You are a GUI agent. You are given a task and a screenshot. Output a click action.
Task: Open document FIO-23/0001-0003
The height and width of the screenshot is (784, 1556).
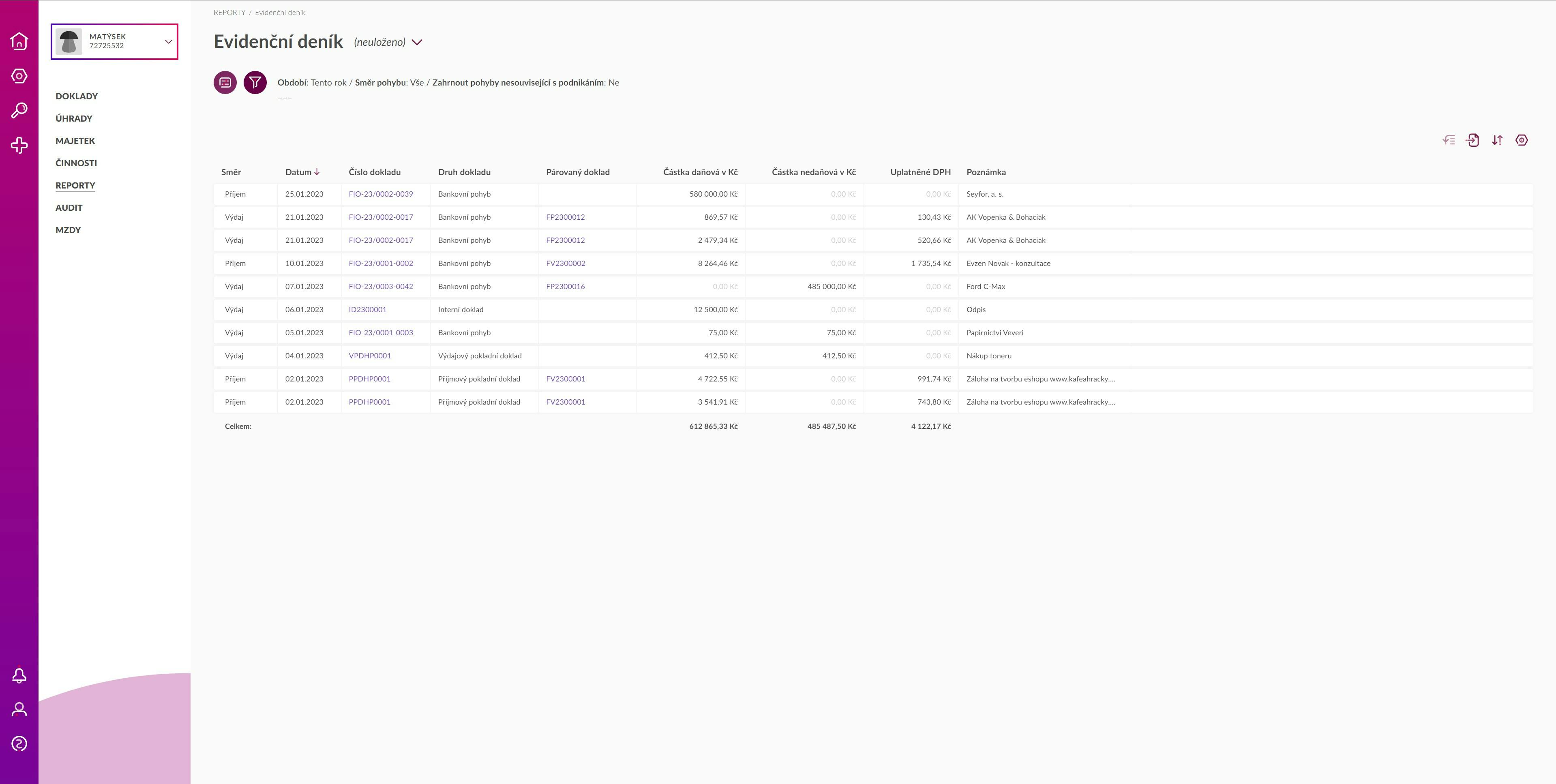(x=381, y=333)
